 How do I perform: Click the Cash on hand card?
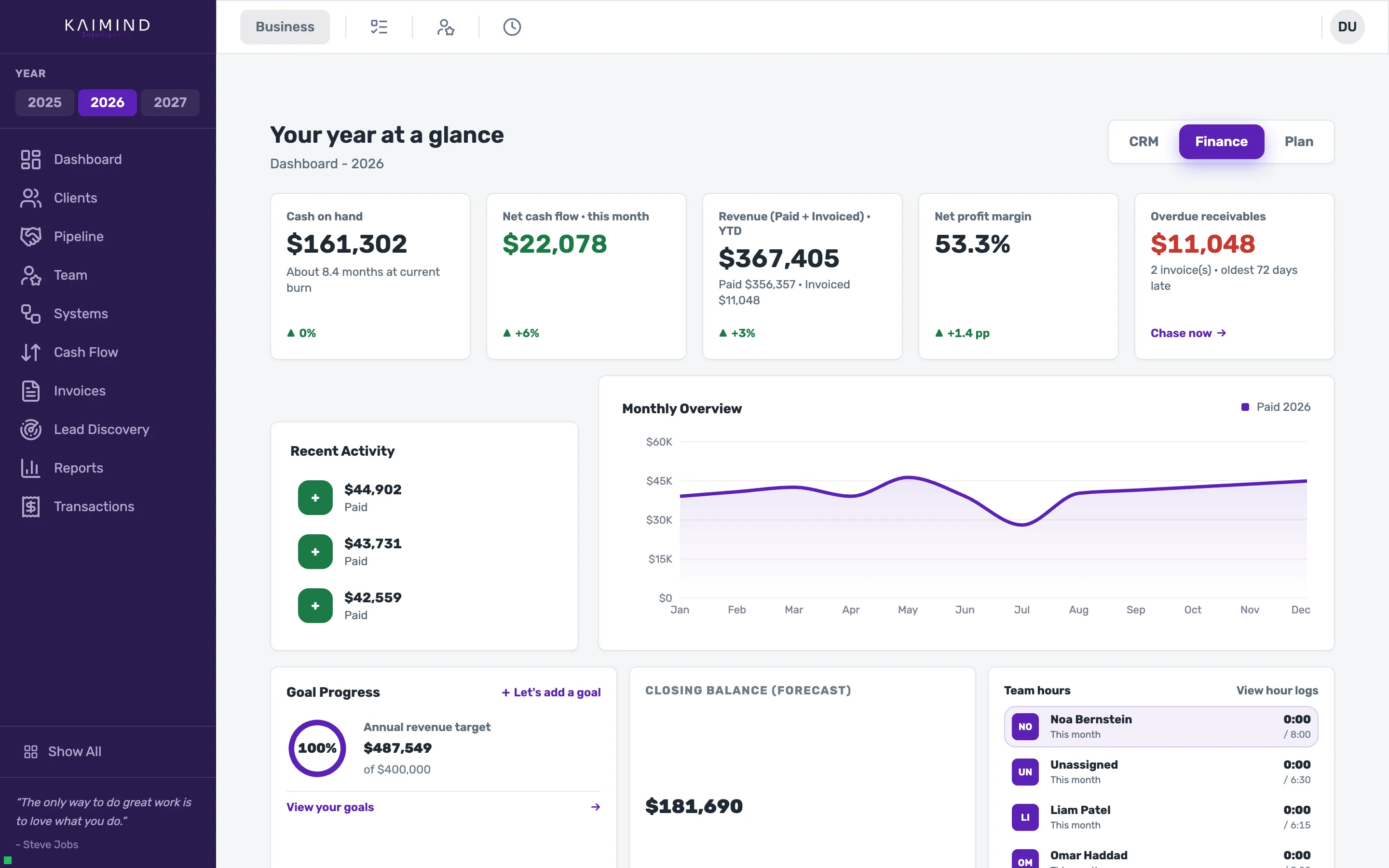click(x=370, y=276)
